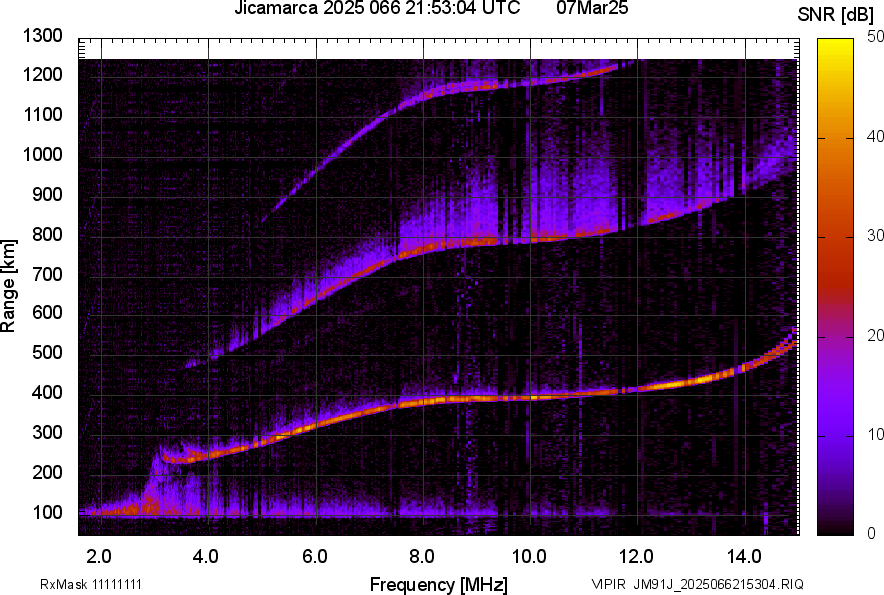Click the 'Frequency [MHz]' x-axis label
884x595 pixels.
tap(439, 584)
